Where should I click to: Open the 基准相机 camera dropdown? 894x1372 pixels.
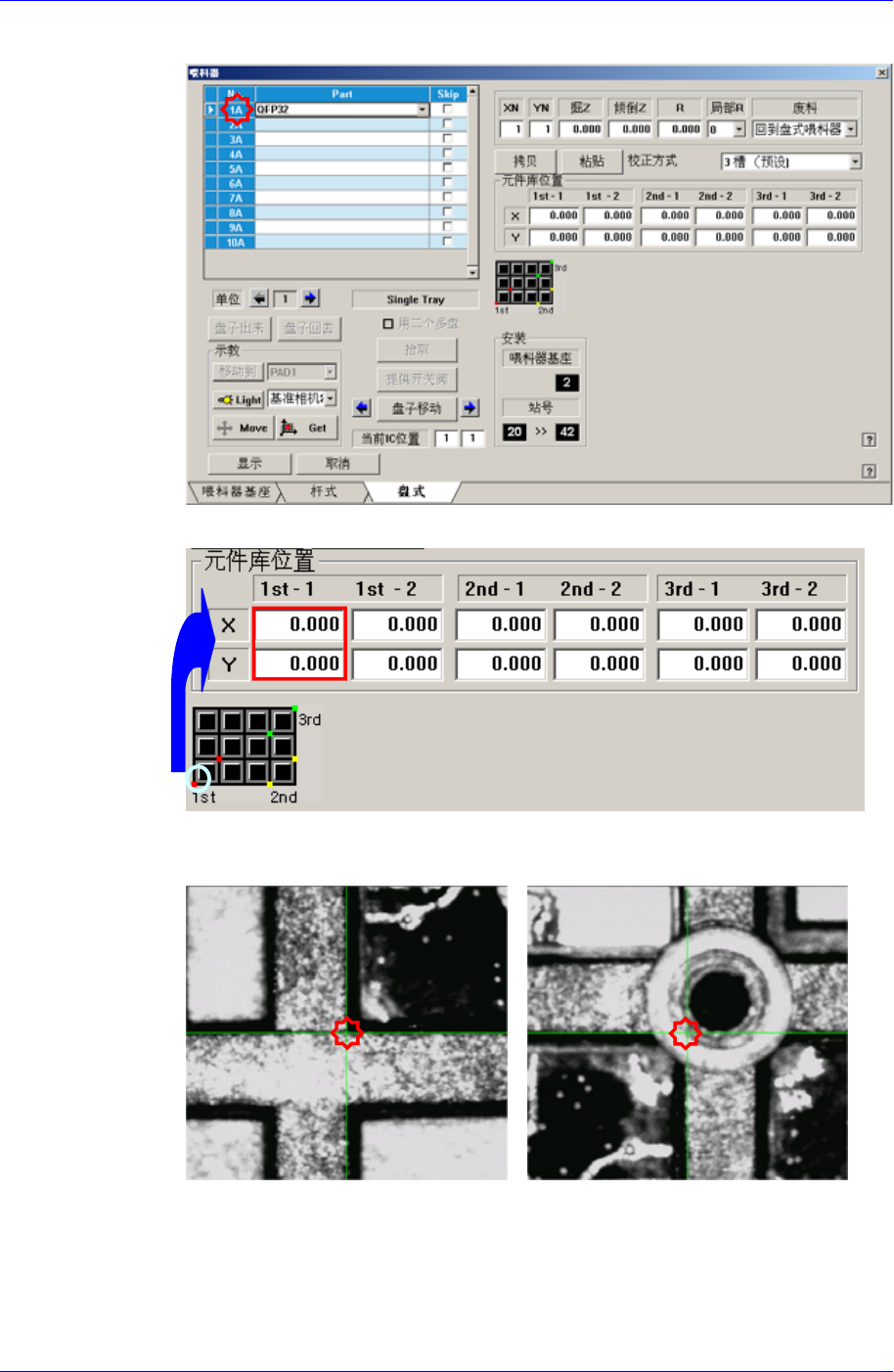click(x=331, y=398)
